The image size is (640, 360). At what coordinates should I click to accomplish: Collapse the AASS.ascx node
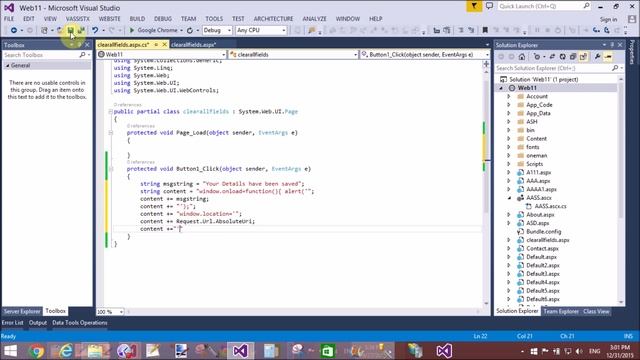point(509,198)
